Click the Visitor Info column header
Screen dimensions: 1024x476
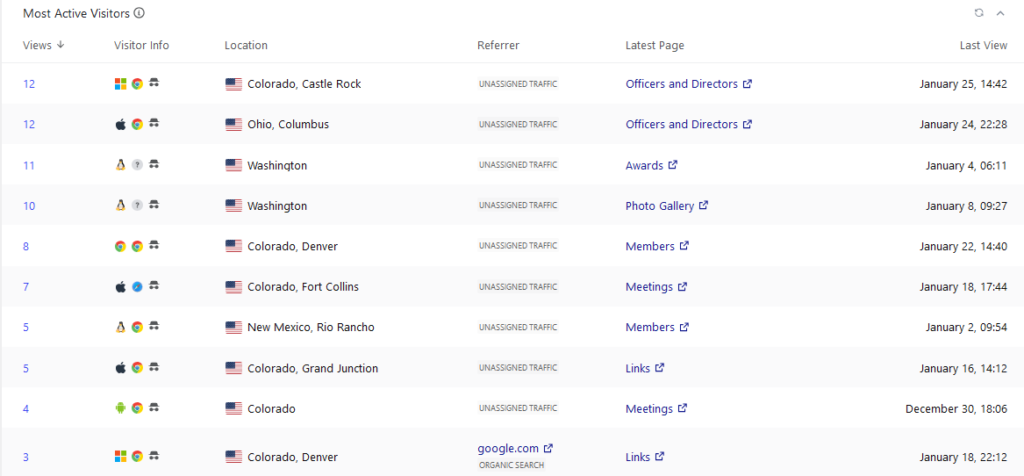(x=142, y=45)
